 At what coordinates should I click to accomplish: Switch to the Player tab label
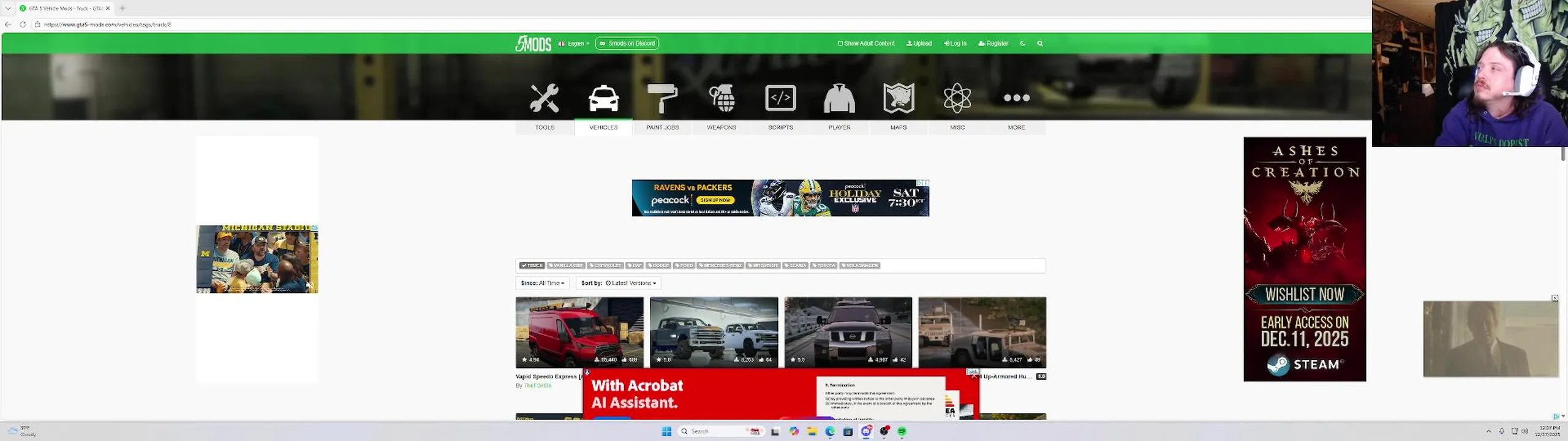(839, 127)
